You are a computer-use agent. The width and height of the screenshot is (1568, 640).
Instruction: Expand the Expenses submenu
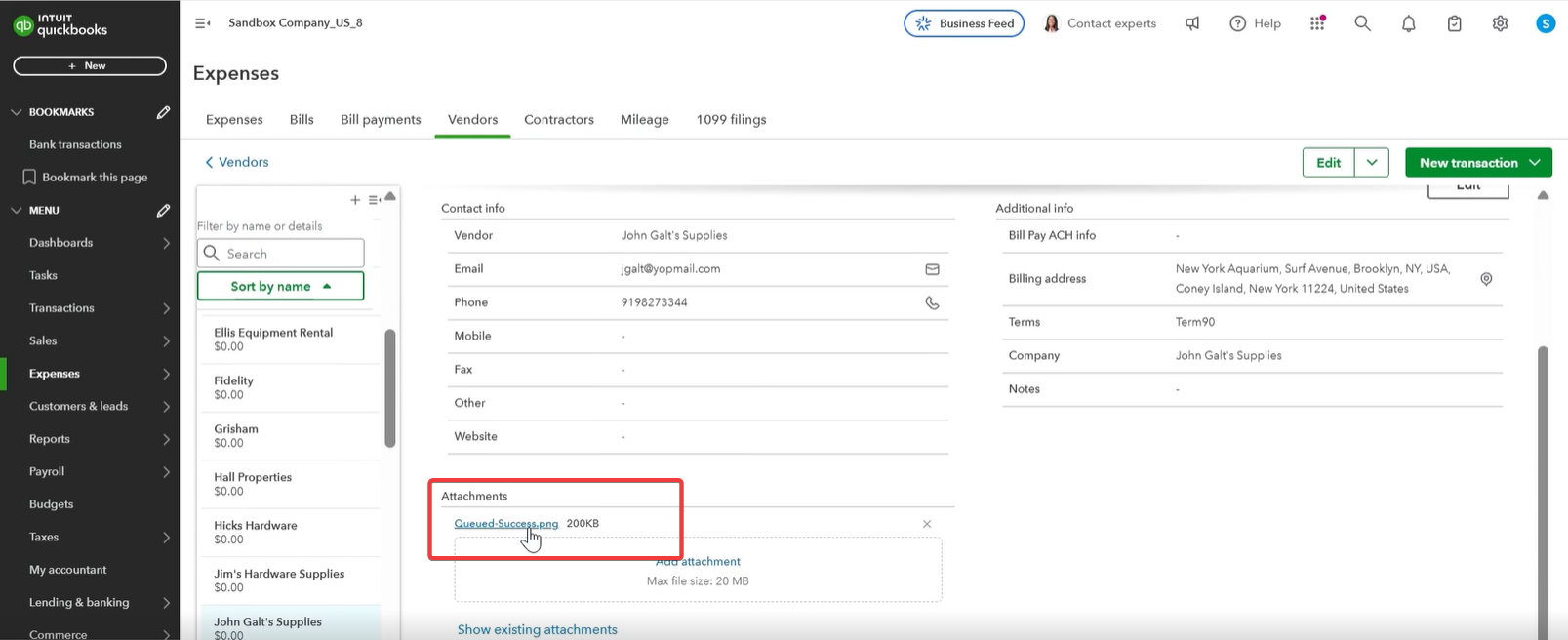point(166,374)
